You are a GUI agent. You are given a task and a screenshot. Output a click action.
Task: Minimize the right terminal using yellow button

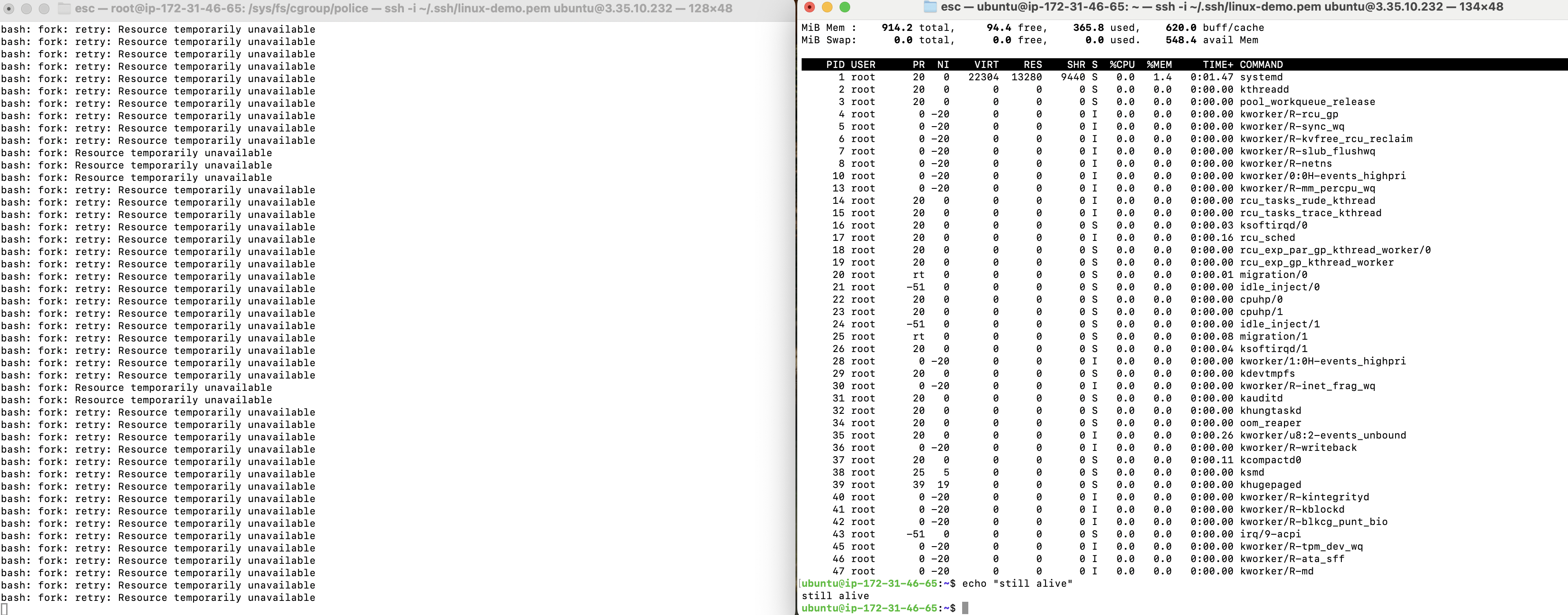point(827,7)
